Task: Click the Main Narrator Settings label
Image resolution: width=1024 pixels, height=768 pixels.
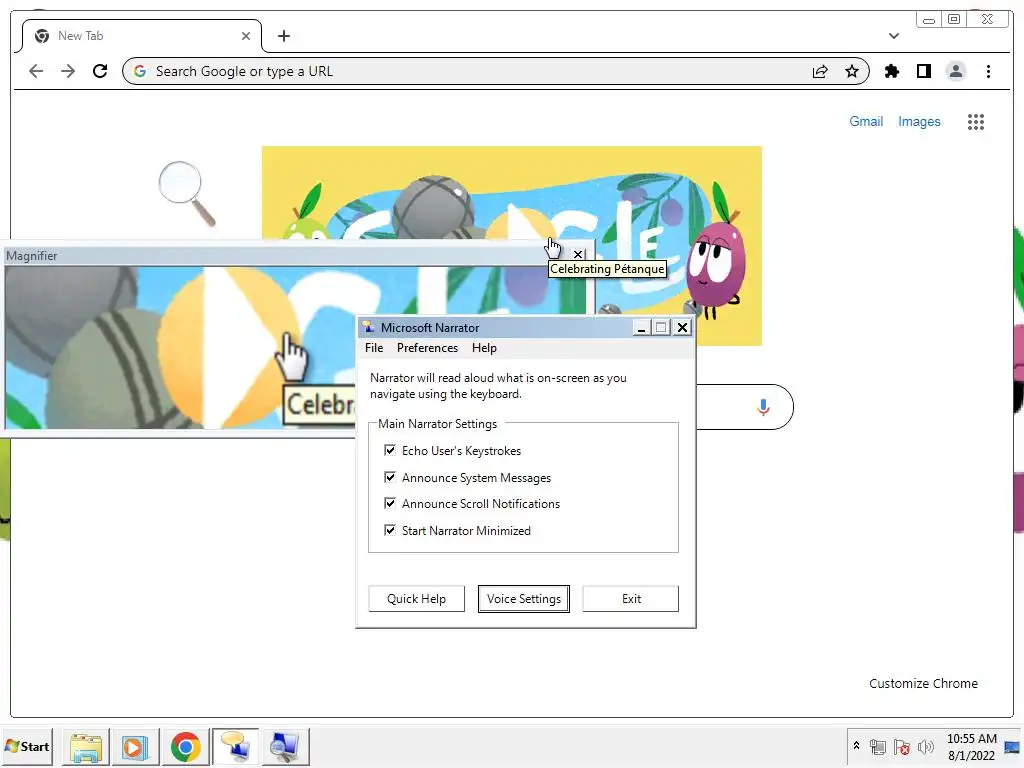Action: coord(438,424)
